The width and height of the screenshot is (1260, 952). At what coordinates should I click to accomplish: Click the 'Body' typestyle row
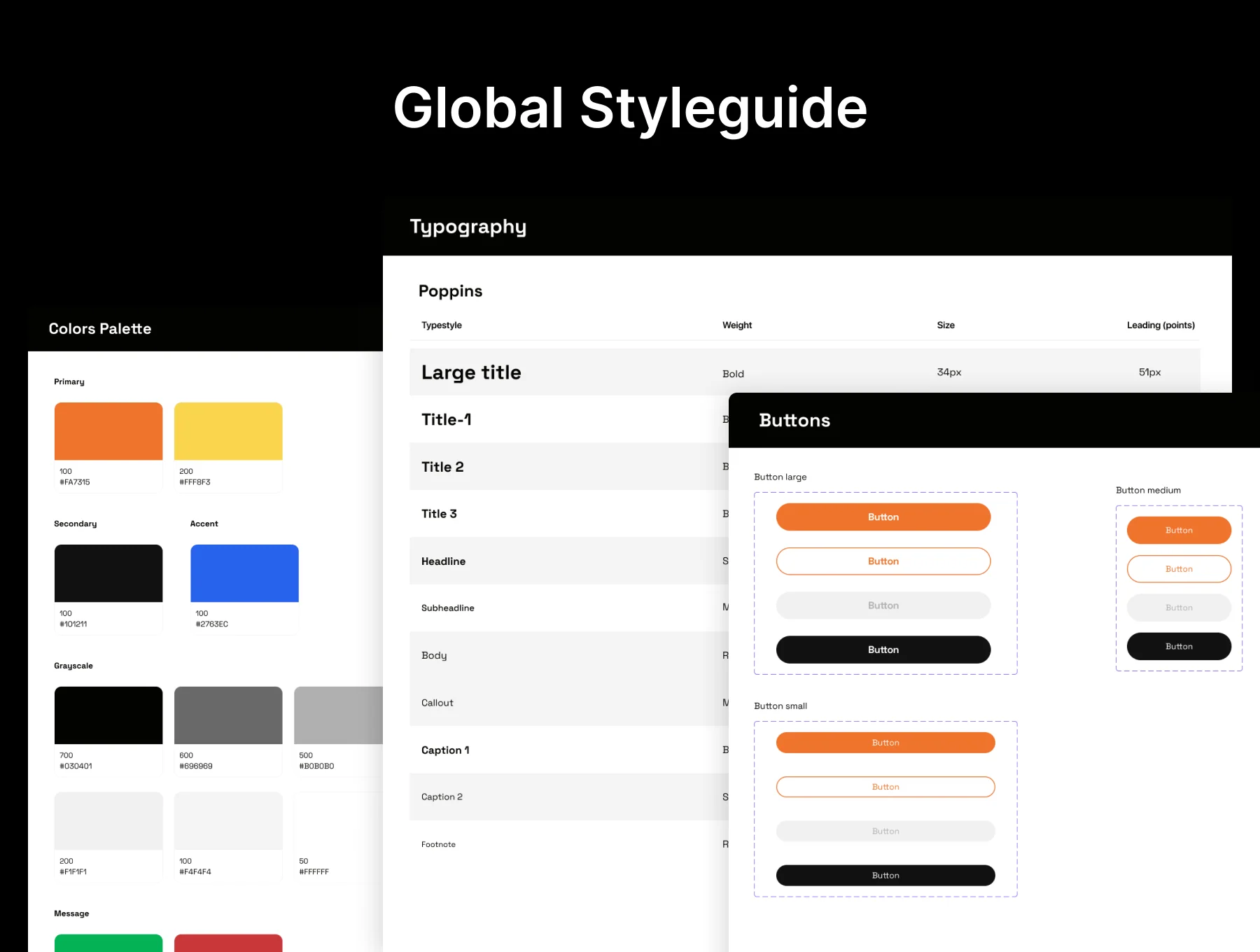pos(569,655)
